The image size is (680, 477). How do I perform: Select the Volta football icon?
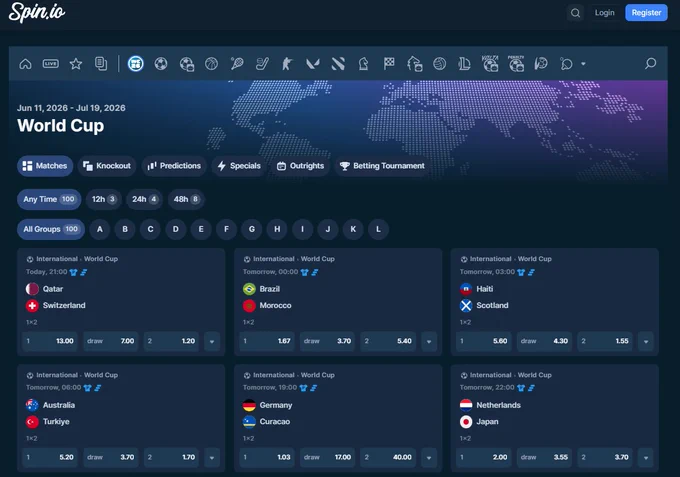tap(490, 64)
